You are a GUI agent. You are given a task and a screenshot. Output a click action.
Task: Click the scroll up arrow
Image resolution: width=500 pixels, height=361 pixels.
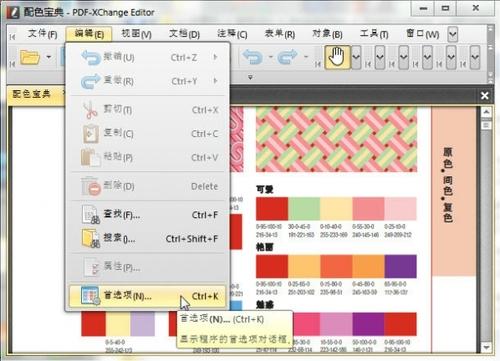click(x=486, y=112)
